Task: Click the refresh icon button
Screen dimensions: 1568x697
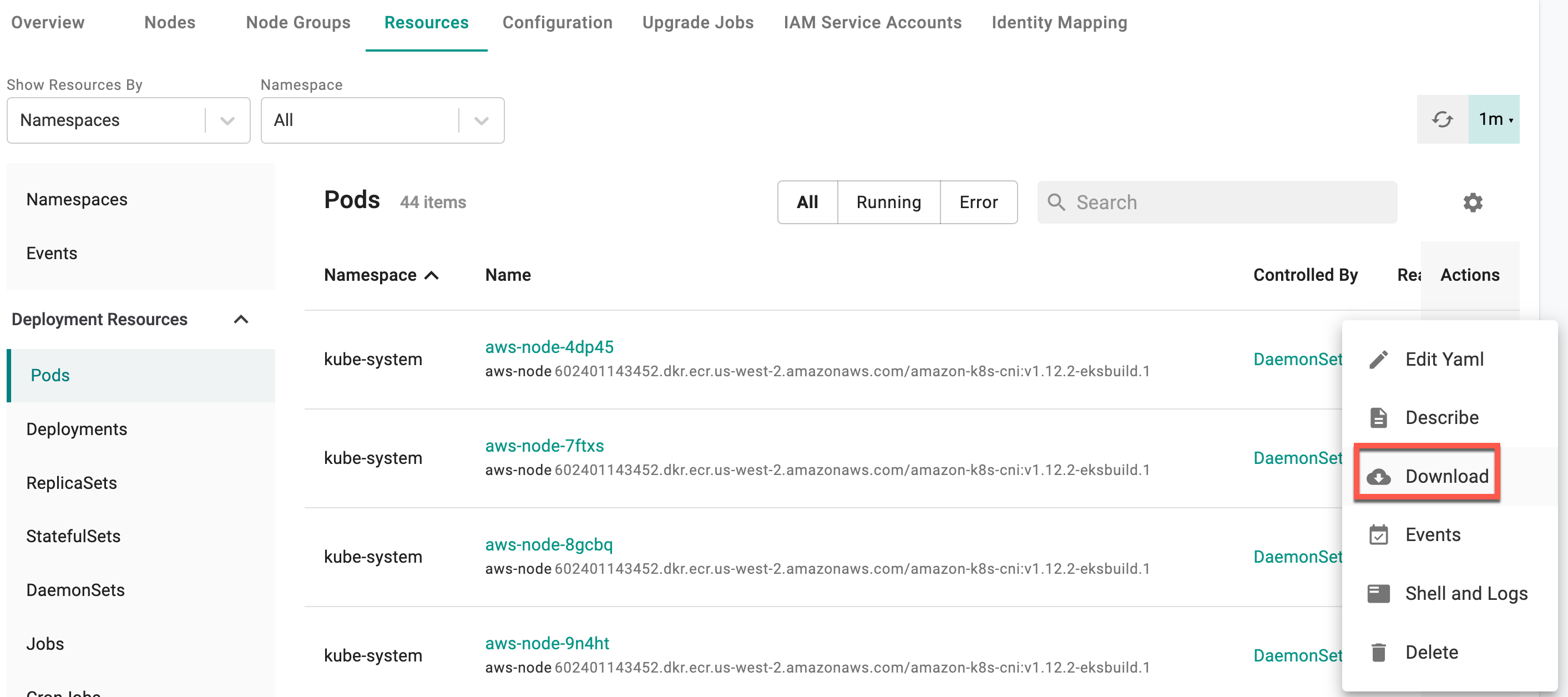Action: click(x=1442, y=119)
